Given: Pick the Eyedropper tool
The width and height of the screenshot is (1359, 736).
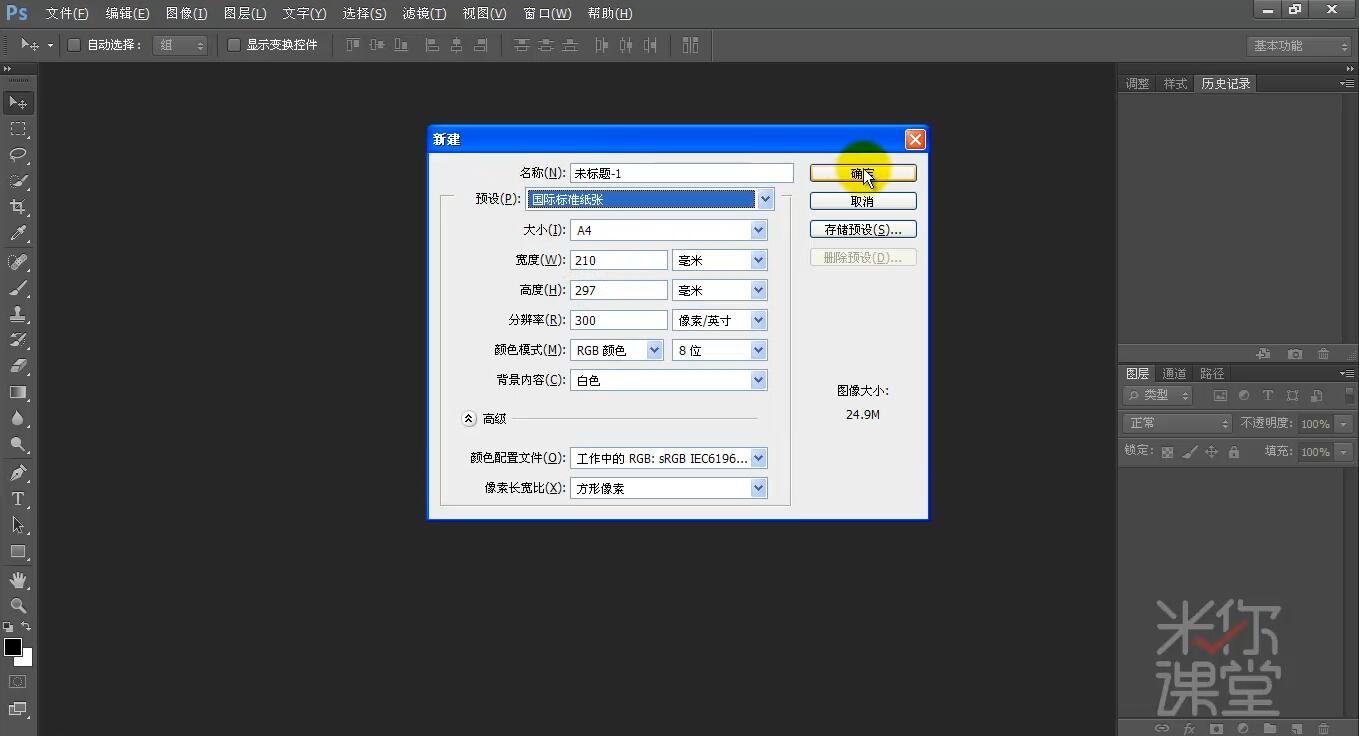Looking at the screenshot, I should coord(18,233).
